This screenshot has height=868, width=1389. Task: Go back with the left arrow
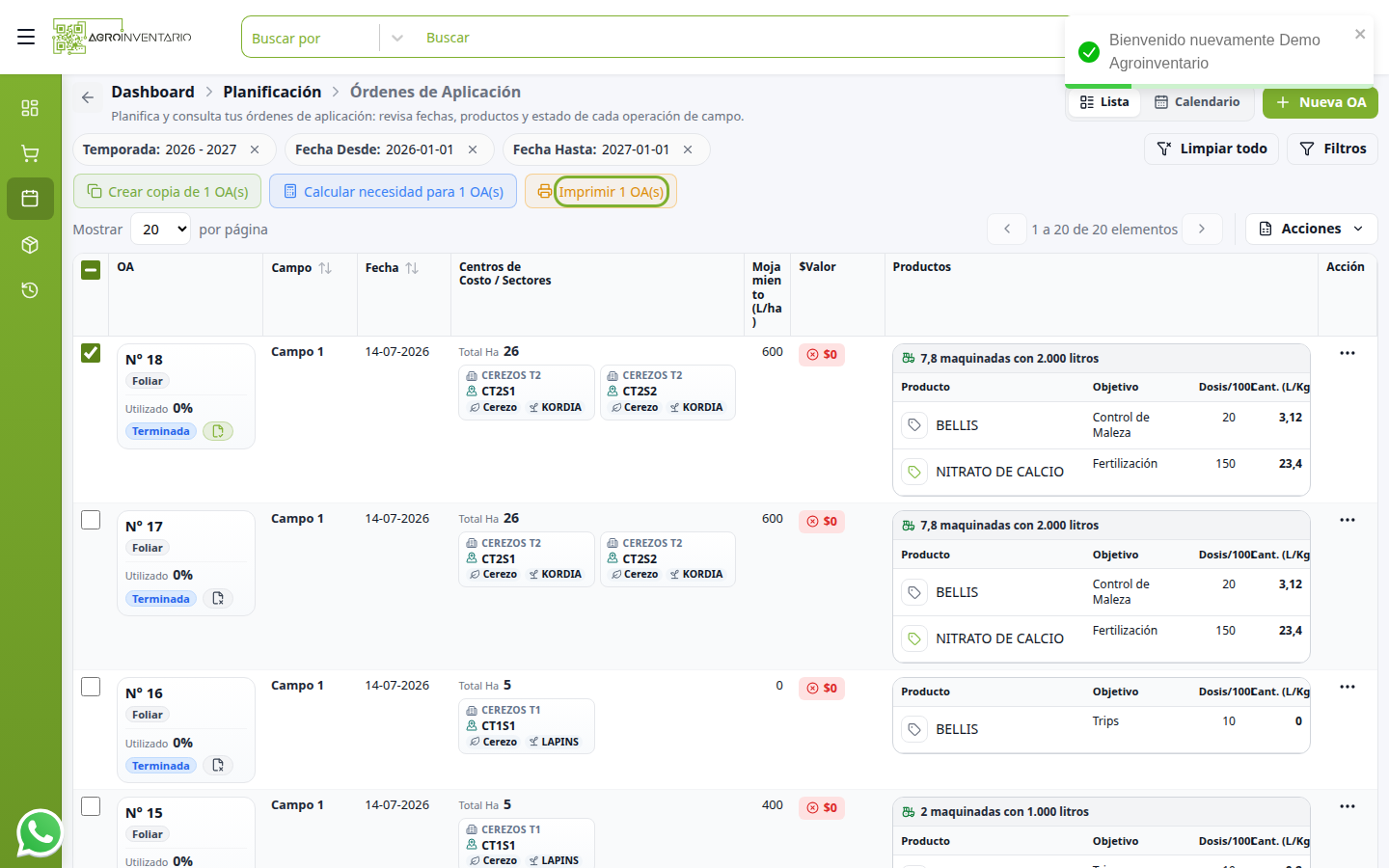[88, 97]
